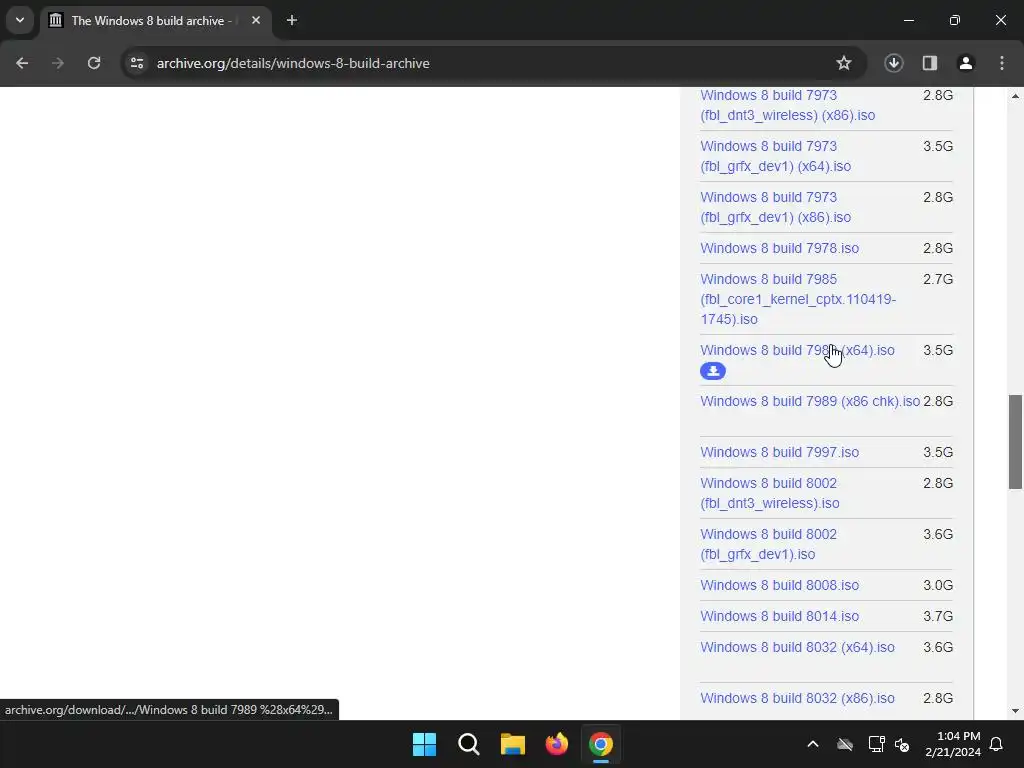1024x768 pixels.
Task: Click the OneDrive cloud tray icon
Action: tap(845, 744)
